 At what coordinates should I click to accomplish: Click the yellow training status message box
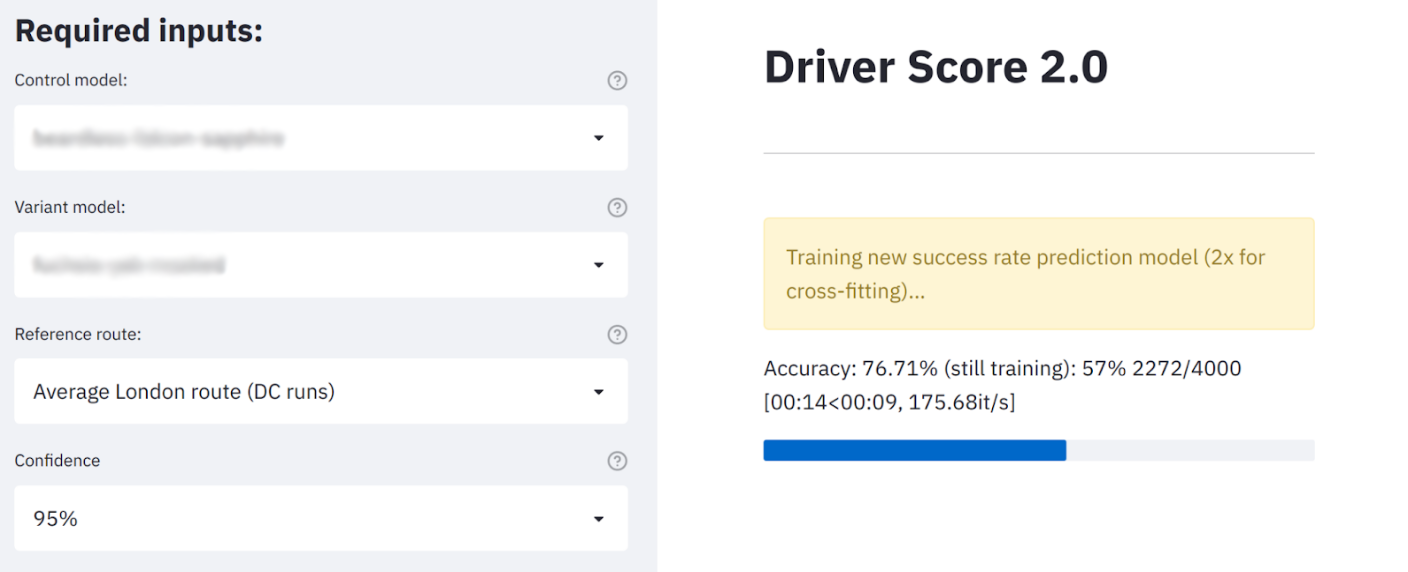pos(1038,274)
